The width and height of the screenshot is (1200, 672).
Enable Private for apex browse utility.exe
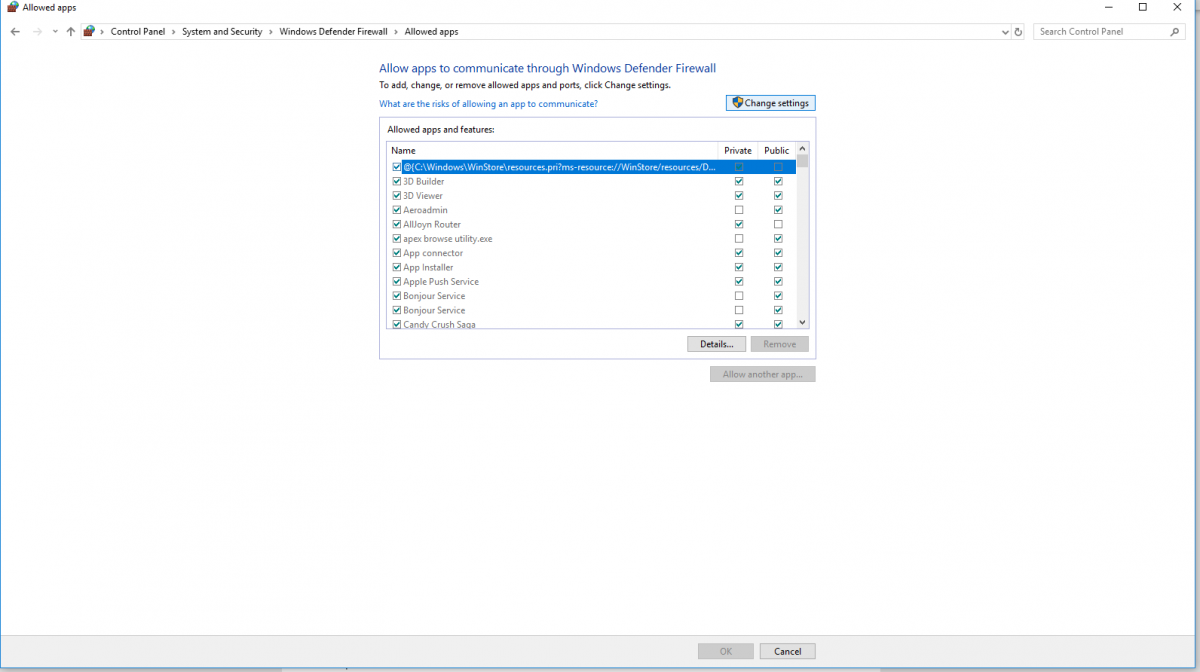pyautogui.click(x=739, y=239)
